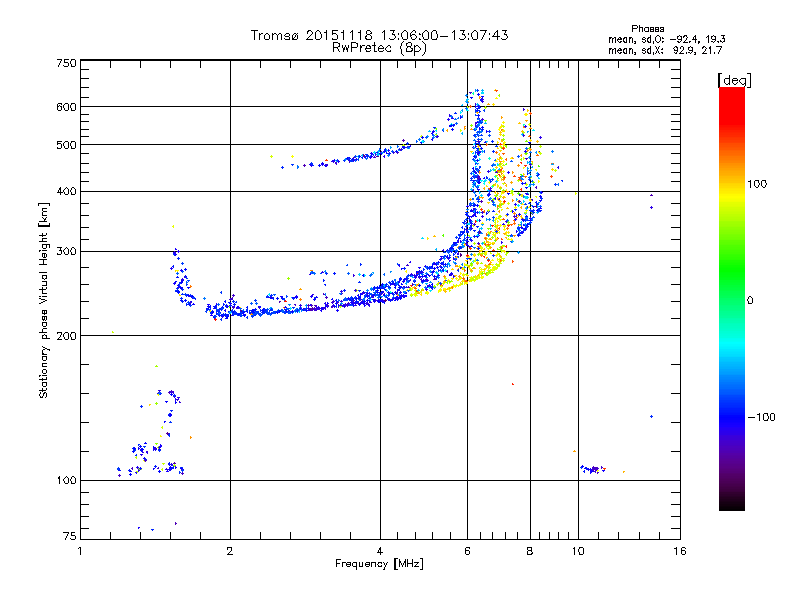
Task: Click the 'Phases' header label
Action: [647, 29]
